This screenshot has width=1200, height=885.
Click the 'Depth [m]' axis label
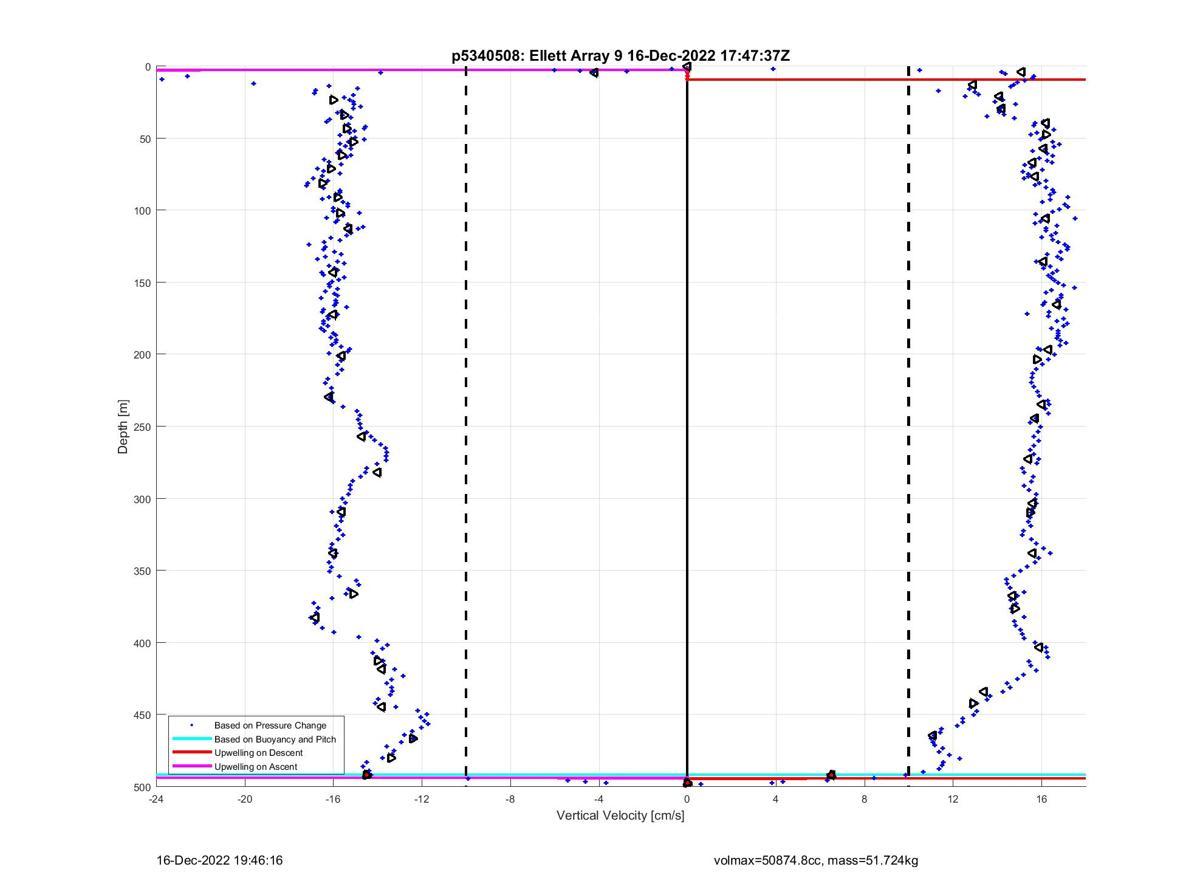pyautogui.click(x=123, y=427)
